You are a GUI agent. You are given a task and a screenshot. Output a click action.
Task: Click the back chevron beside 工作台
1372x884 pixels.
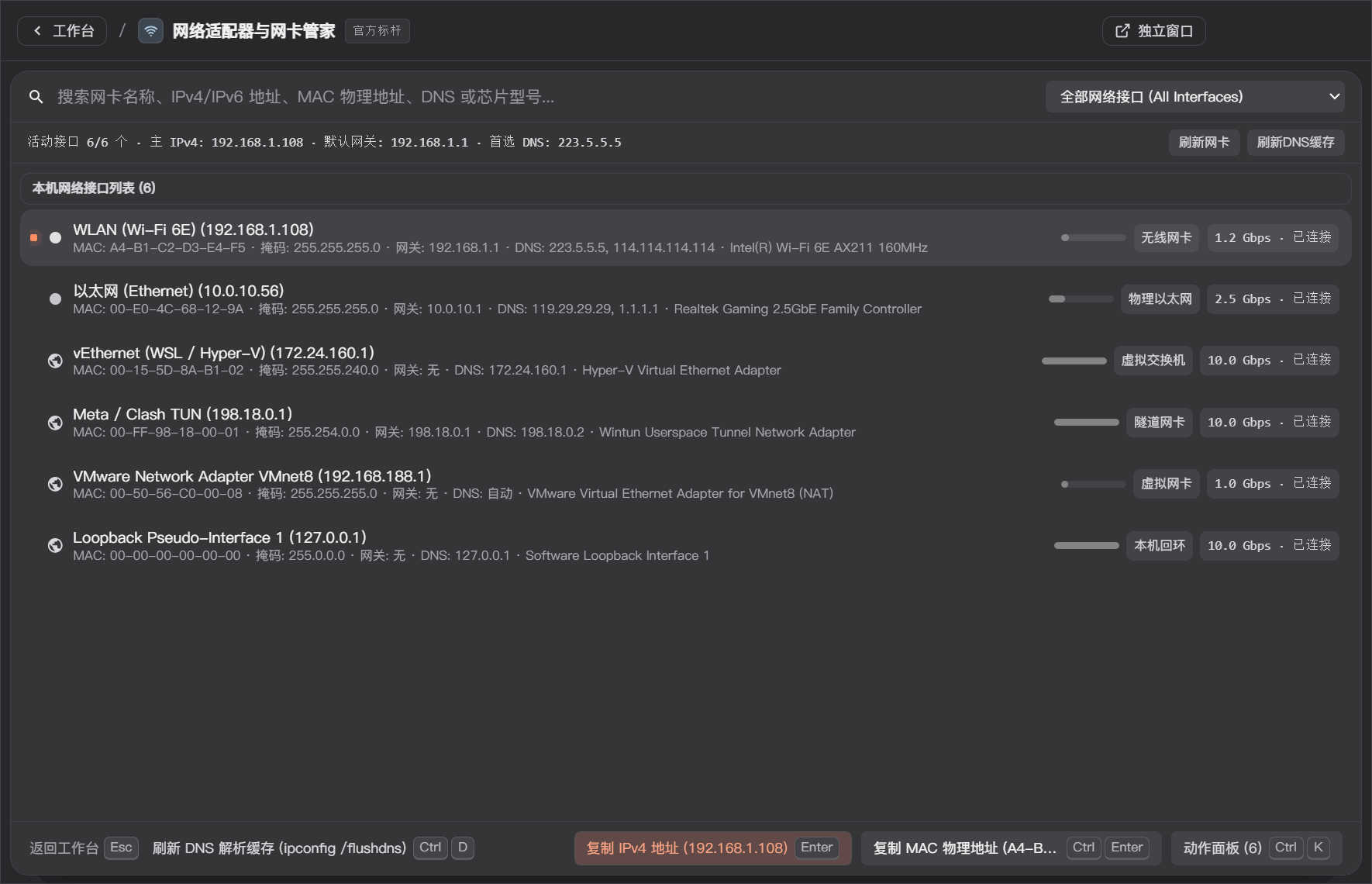pyautogui.click(x=37, y=31)
